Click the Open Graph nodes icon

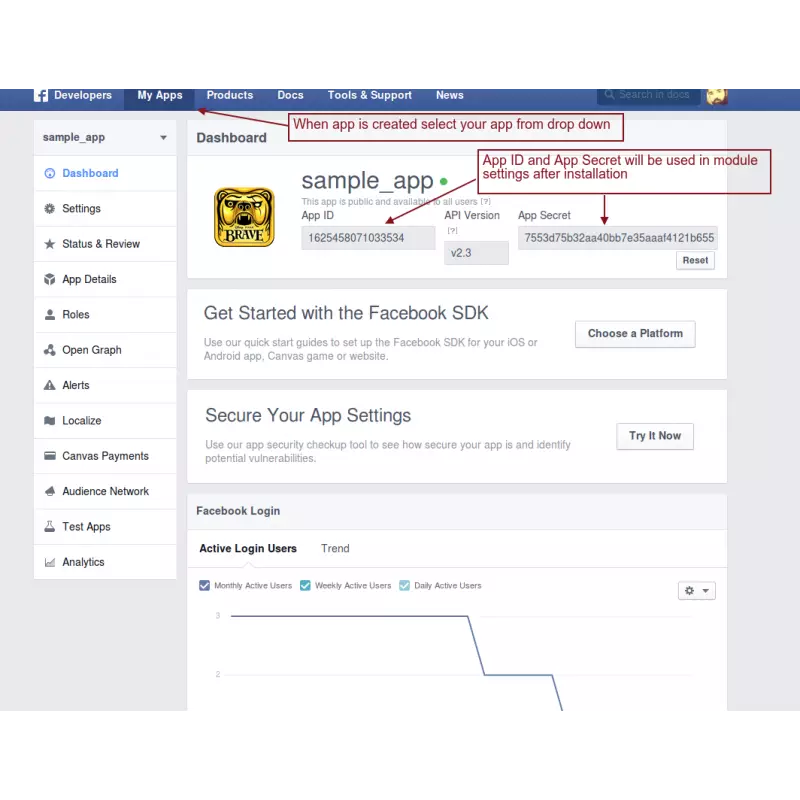point(49,350)
